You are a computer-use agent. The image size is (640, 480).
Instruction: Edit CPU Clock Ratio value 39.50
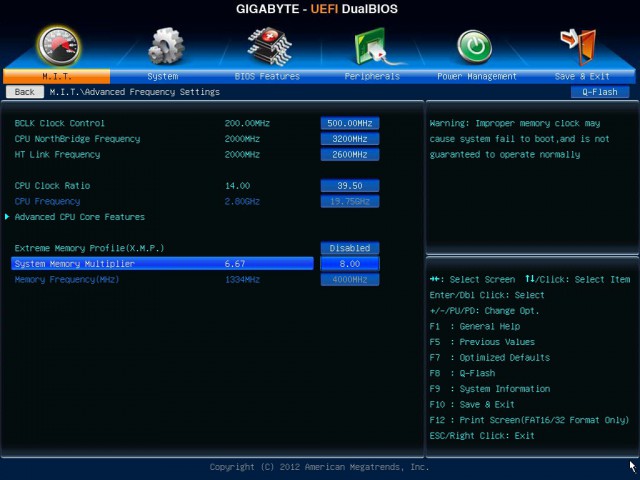pos(350,186)
